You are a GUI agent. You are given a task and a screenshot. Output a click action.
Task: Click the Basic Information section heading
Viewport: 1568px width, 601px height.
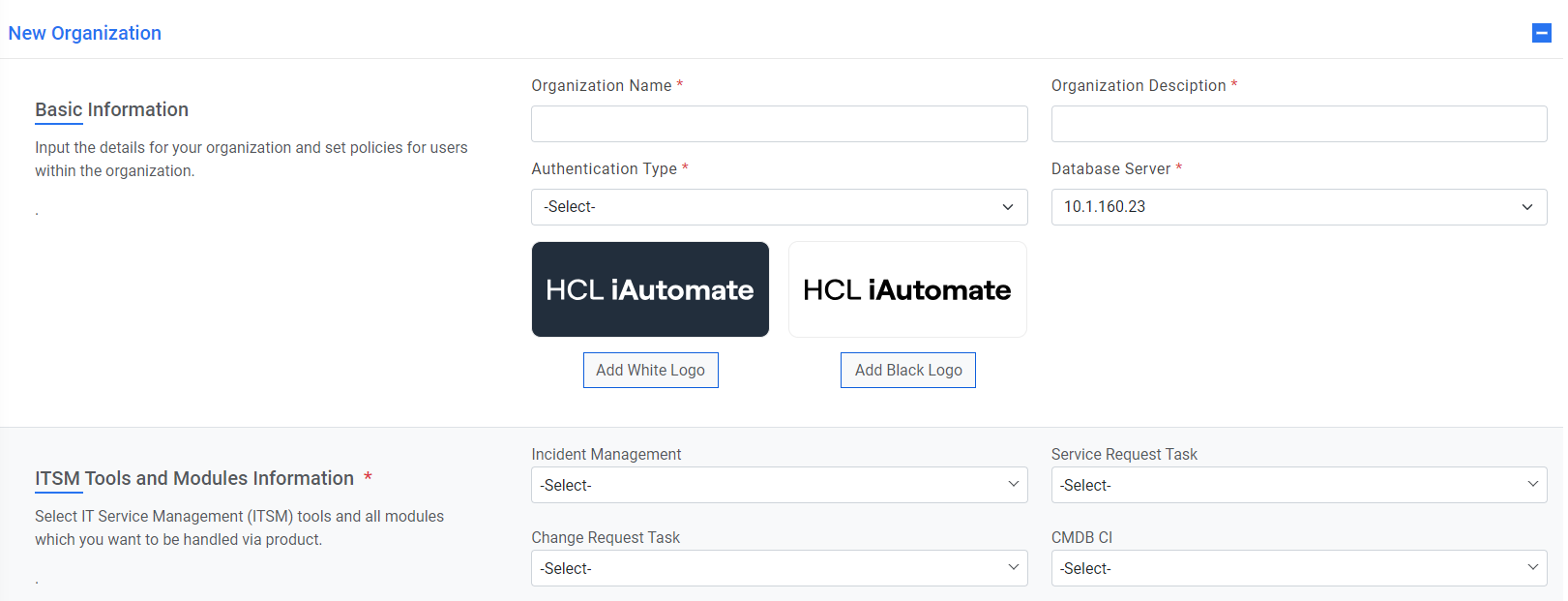(x=112, y=109)
